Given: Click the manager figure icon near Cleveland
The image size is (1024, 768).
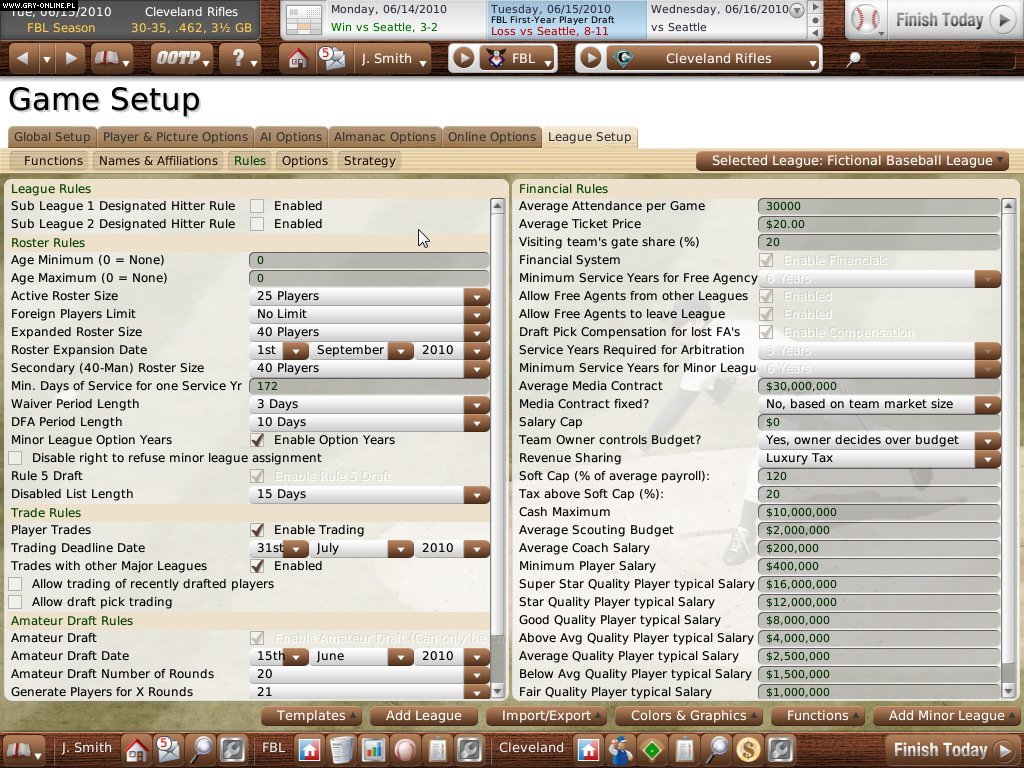Looking at the screenshot, I should click(621, 748).
